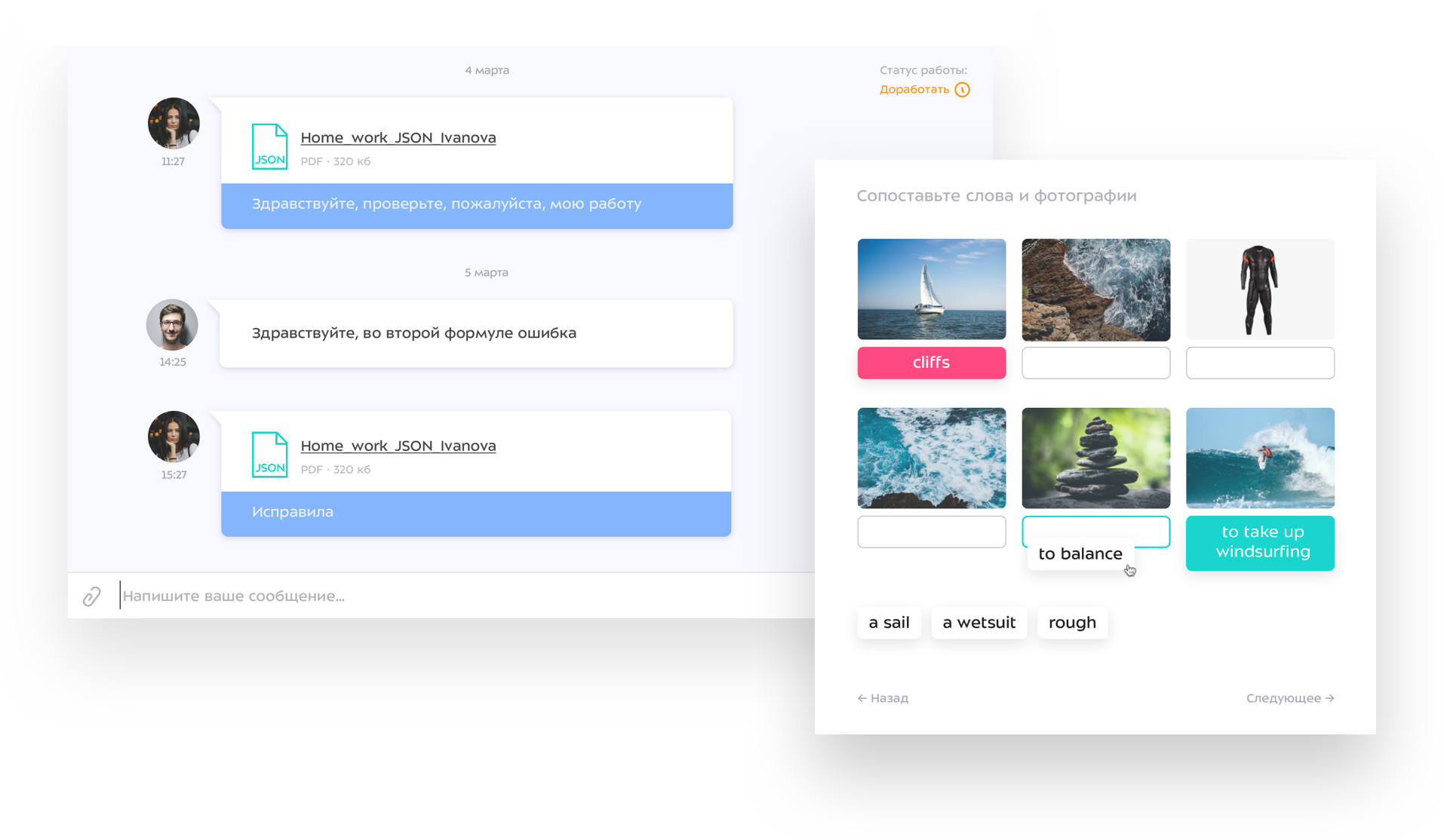Click the stacked stones photo
Viewport: 1444px width, 840px height.
coord(1095,458)
